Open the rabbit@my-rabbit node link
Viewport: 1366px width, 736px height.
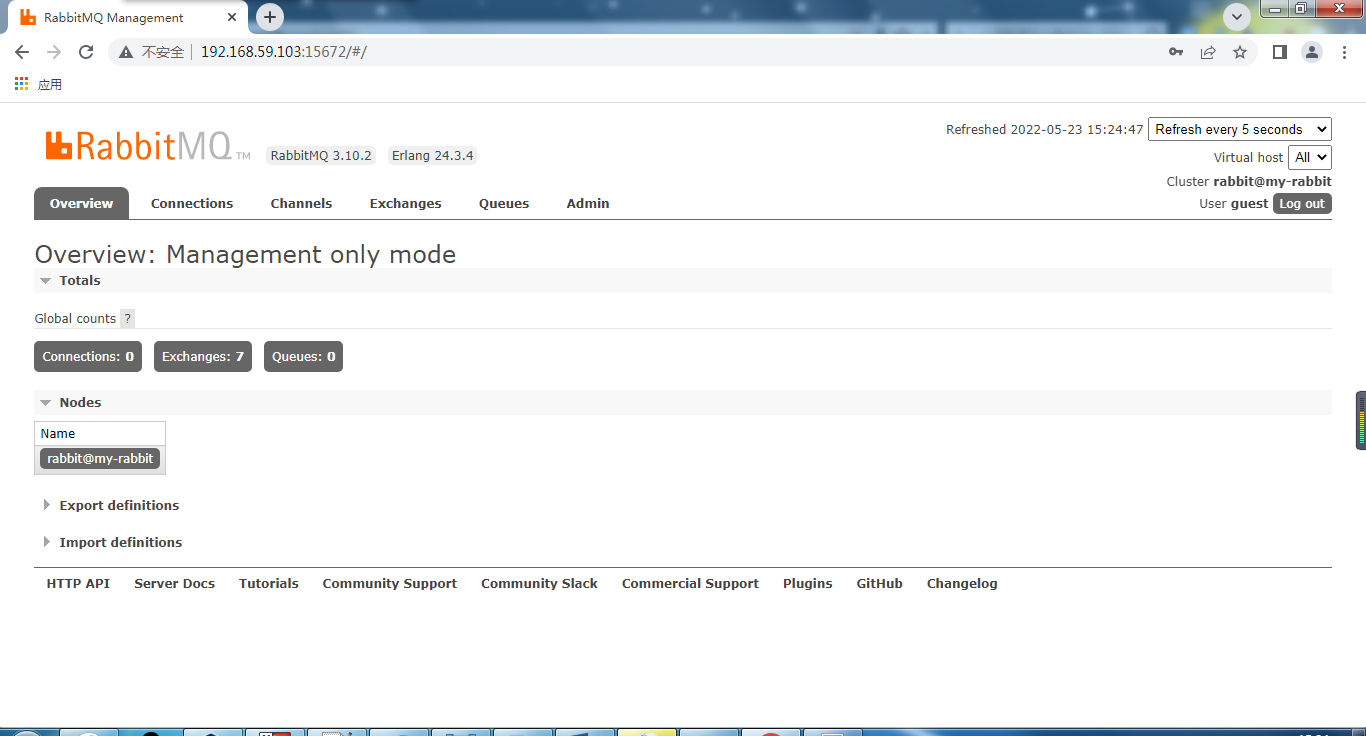coord(100,459)
